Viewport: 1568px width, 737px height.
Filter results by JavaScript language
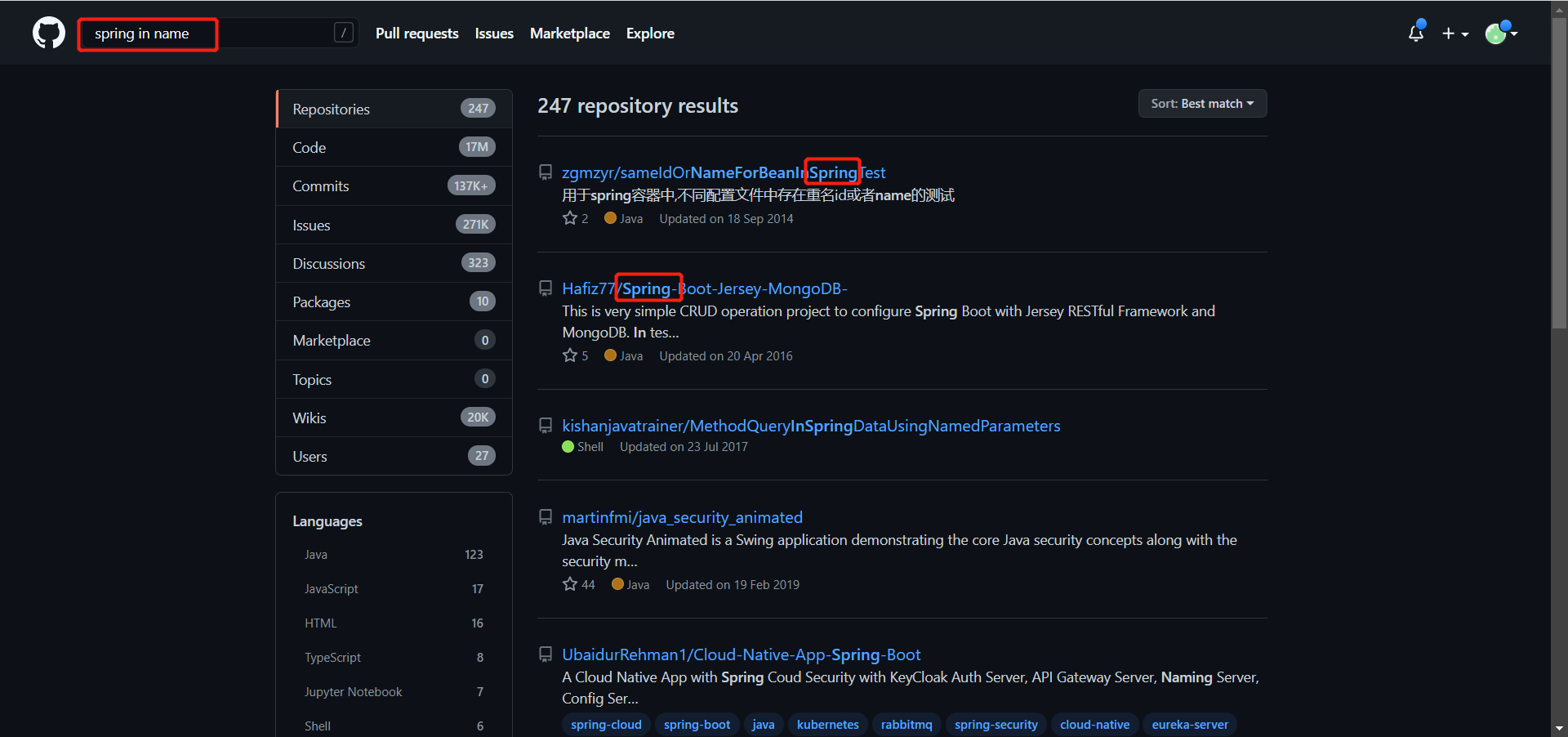(x=394, y=589)
